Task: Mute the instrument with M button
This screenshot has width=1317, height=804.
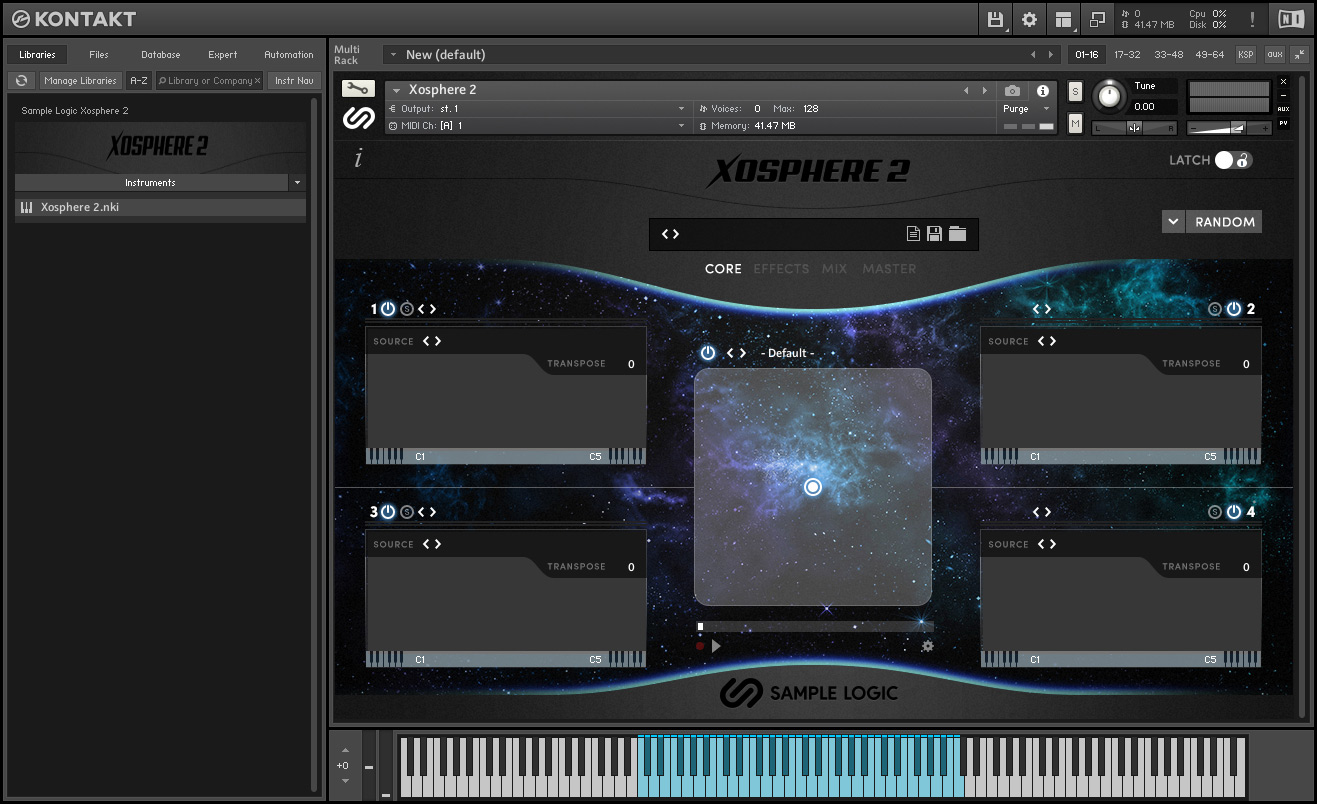Action: [x=1075, y=123]
